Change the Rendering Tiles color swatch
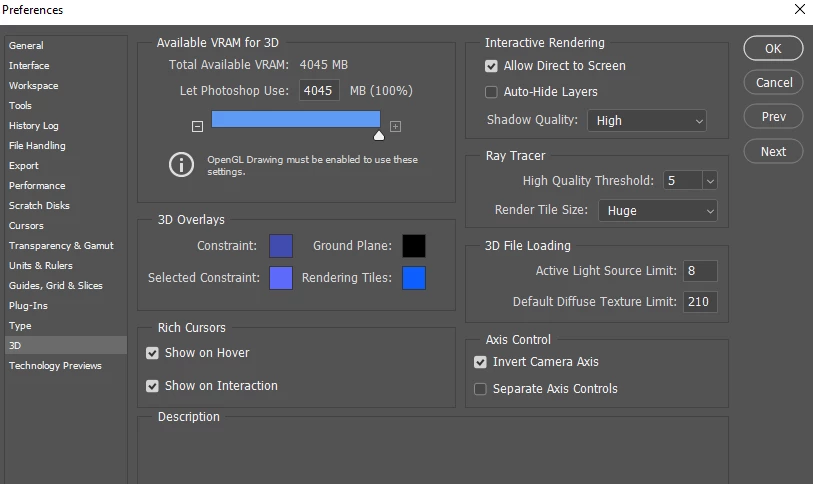This screenshot has height=484, width=813. click(x=414, y=278)
